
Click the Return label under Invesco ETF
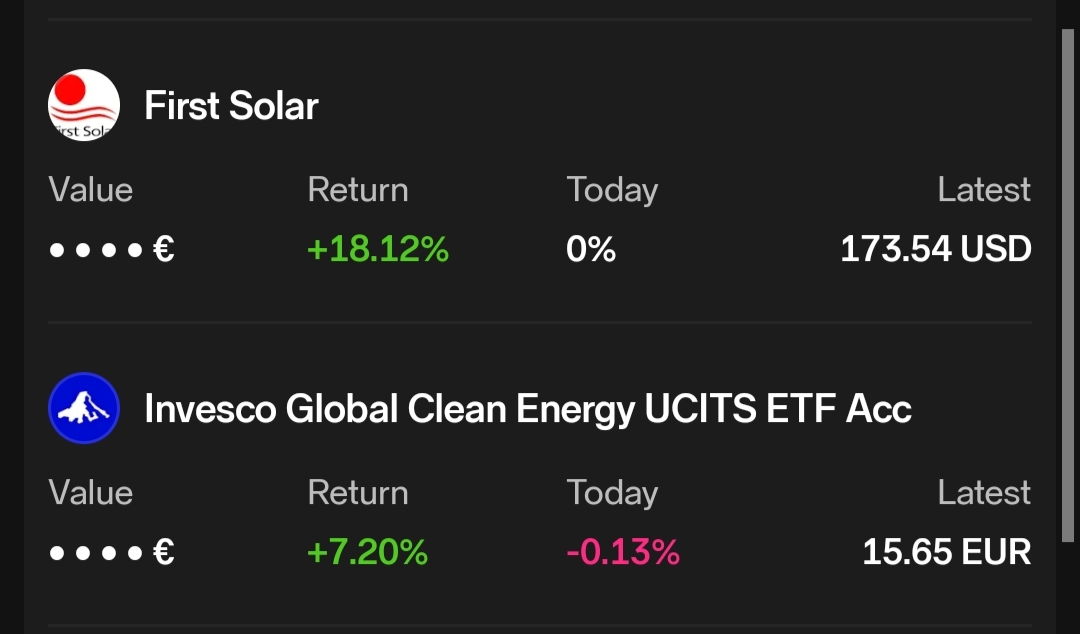pos(357,493)
